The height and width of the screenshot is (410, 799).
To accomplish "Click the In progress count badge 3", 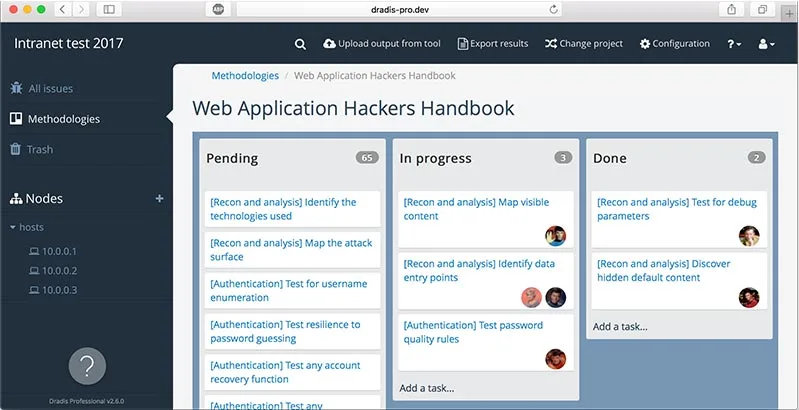I will (563, 158).
